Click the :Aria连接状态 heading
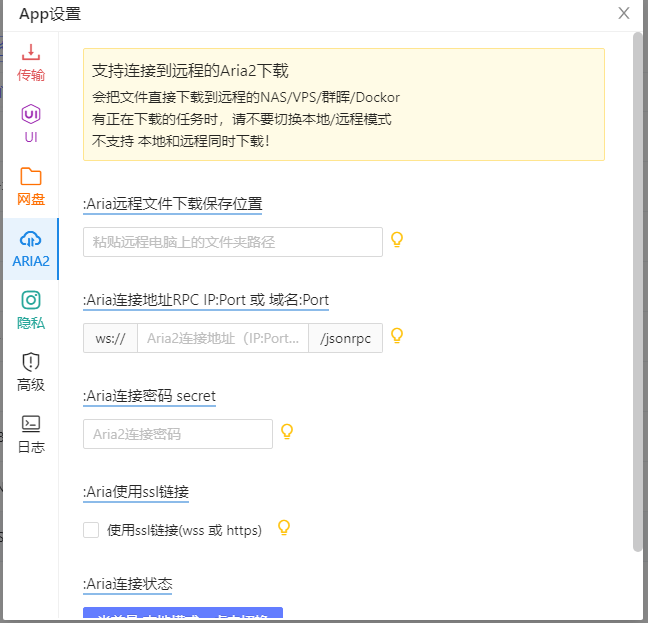 coord(127,584)
